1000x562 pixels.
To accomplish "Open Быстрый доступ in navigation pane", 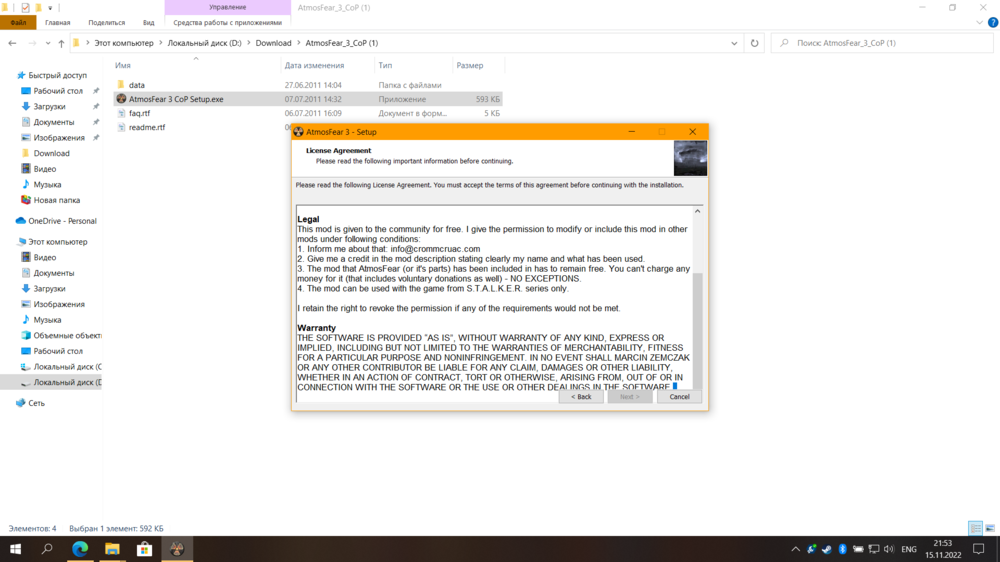I will [57, 75].
